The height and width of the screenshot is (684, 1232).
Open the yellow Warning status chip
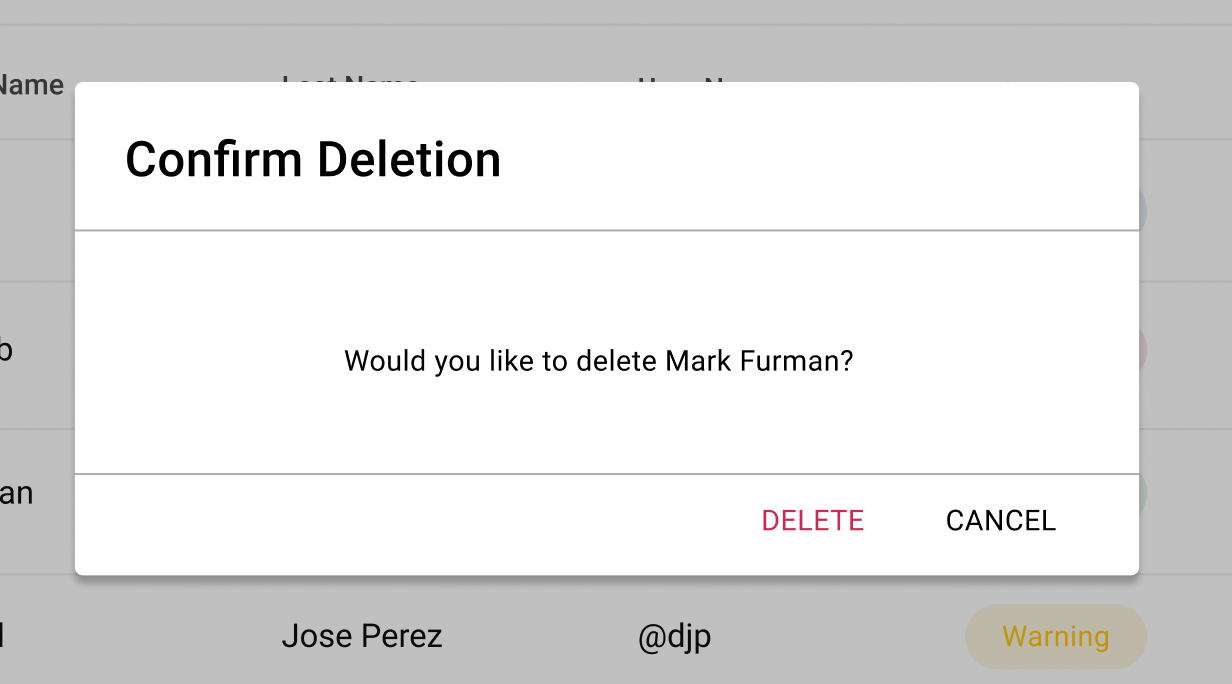[x=1056, y=636]
